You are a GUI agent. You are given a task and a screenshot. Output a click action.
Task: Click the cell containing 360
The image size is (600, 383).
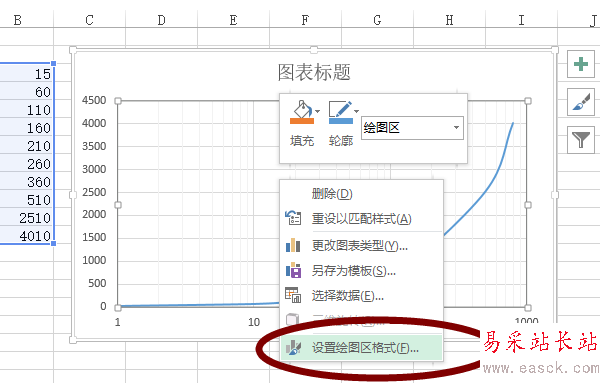pyautogui.click(x=27, y=181)
